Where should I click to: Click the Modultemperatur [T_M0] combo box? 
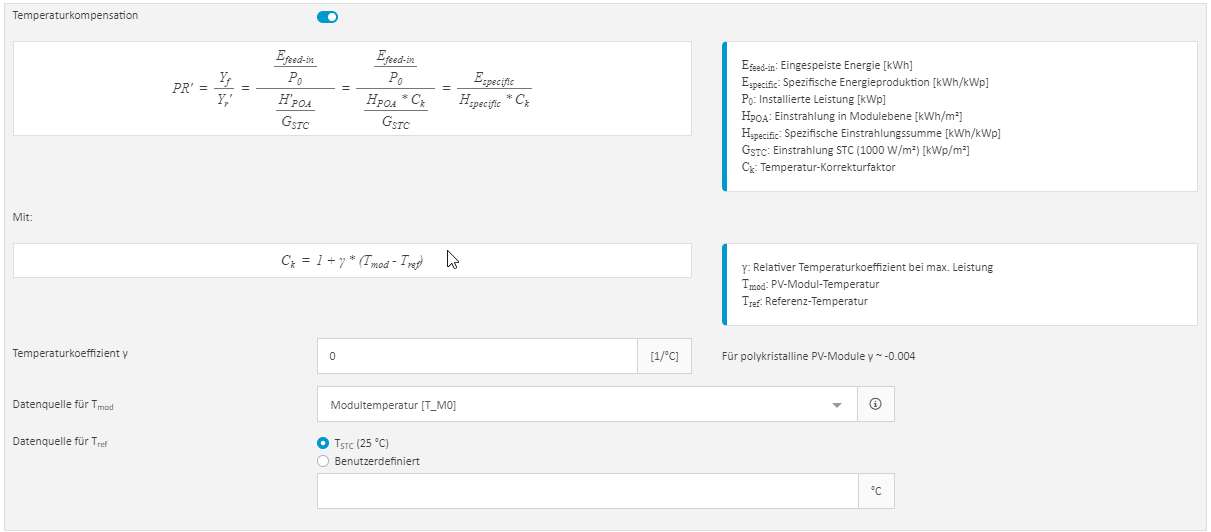(x=587, y=405)
